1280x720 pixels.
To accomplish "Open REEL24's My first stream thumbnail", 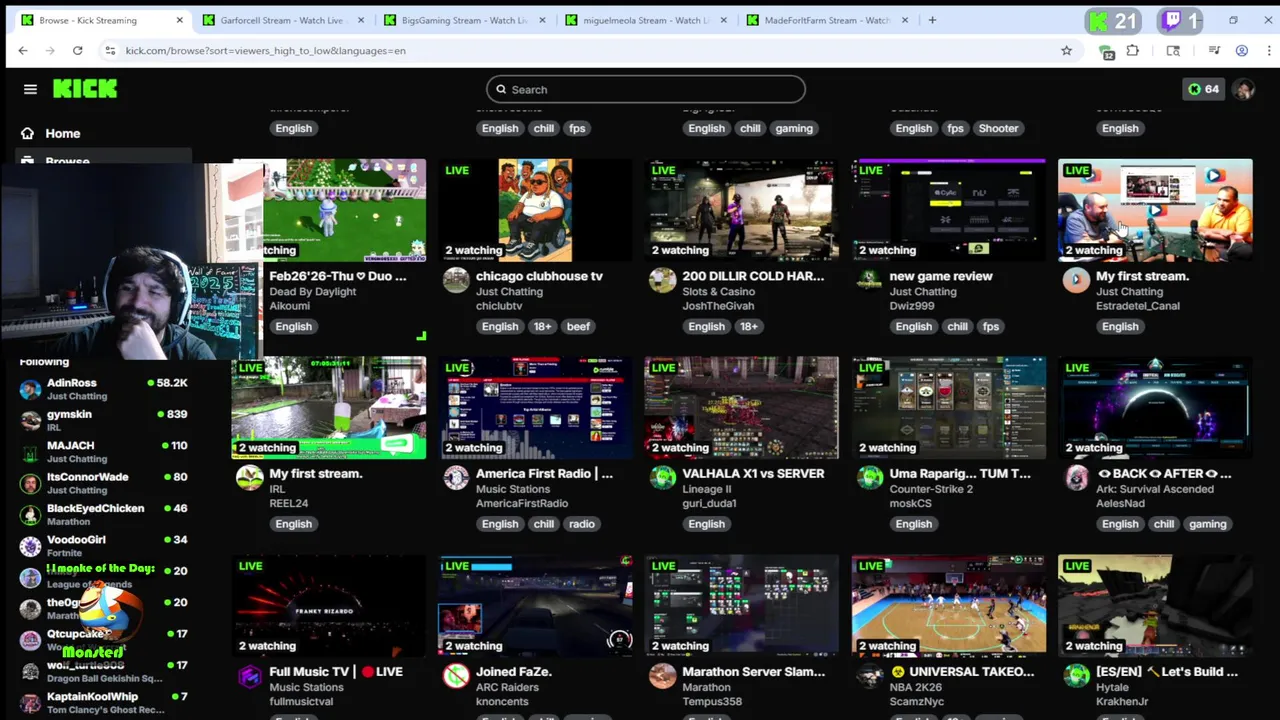I will coord(329,408).
